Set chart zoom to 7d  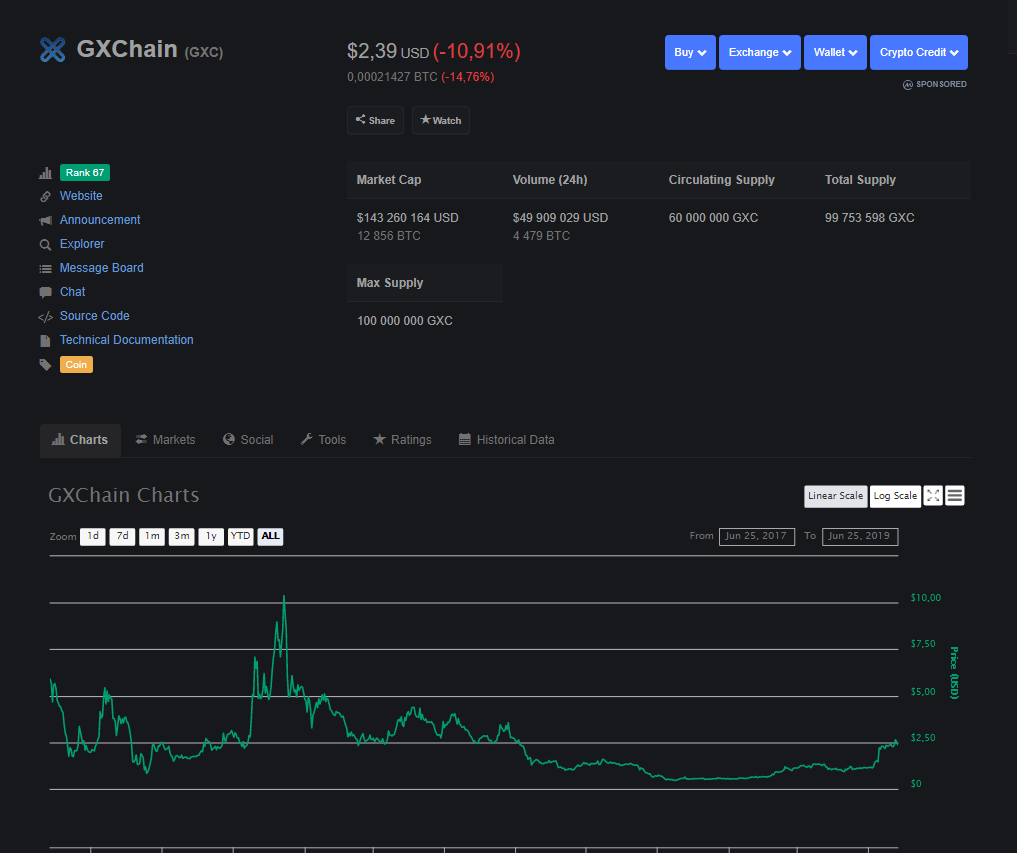122,536
